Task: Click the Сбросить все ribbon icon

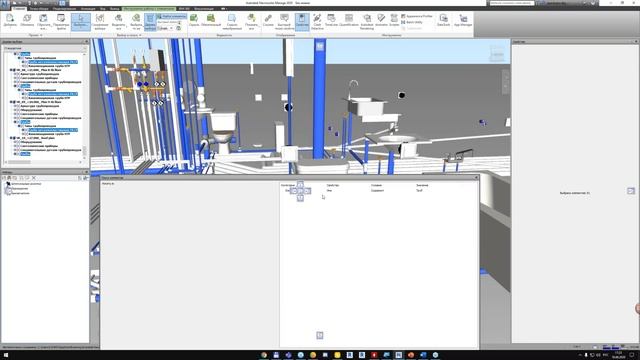Action: click(x=44, y=21)
